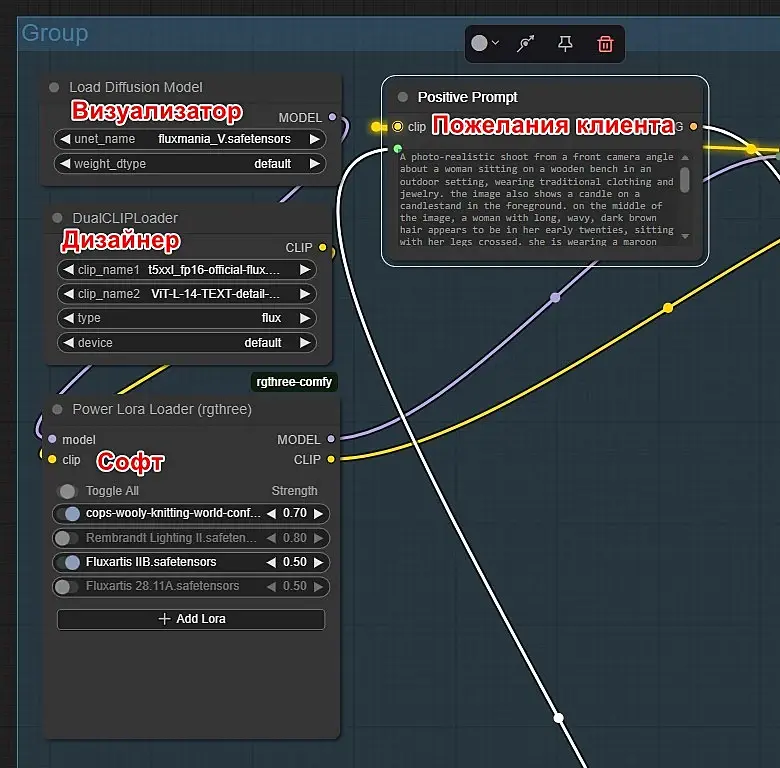Viewport: 780px width, 768px height.
Task: Open the node color picker in floating toolbar
Action: tap(485, 43)
